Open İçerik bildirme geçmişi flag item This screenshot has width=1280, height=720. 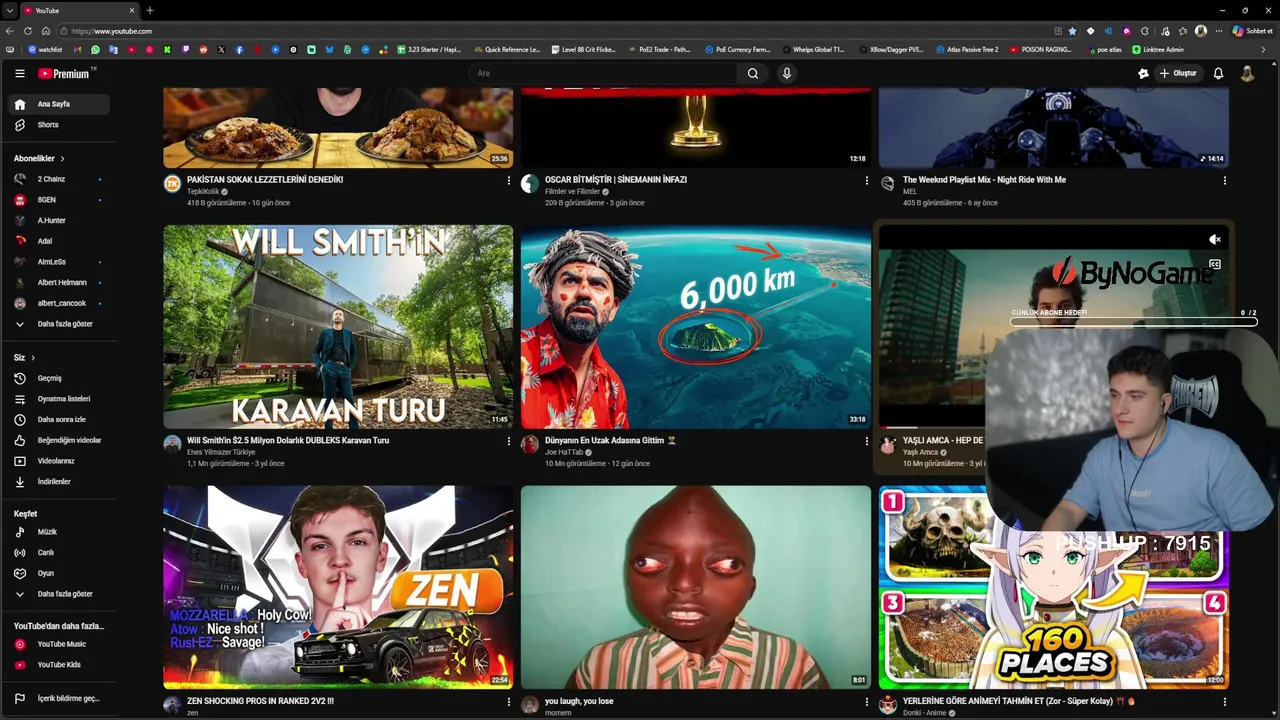(x=59, y=698)
